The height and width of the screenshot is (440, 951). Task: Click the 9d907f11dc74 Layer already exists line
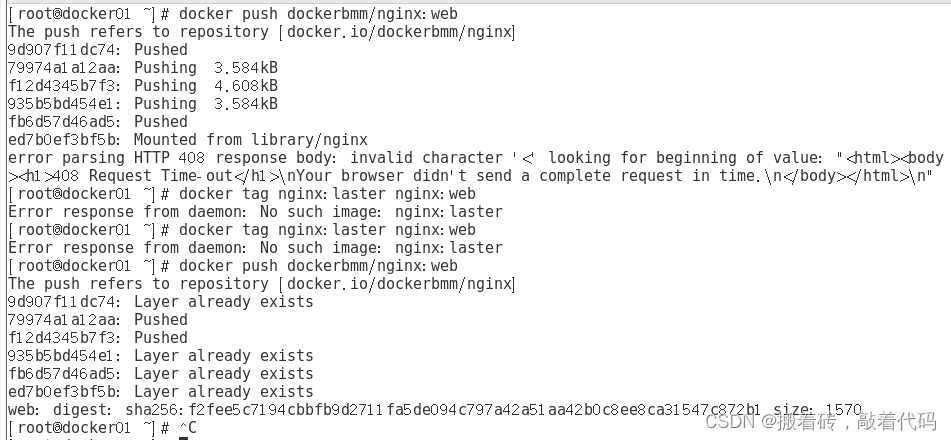pyautogui.click(x=161, y=302)
